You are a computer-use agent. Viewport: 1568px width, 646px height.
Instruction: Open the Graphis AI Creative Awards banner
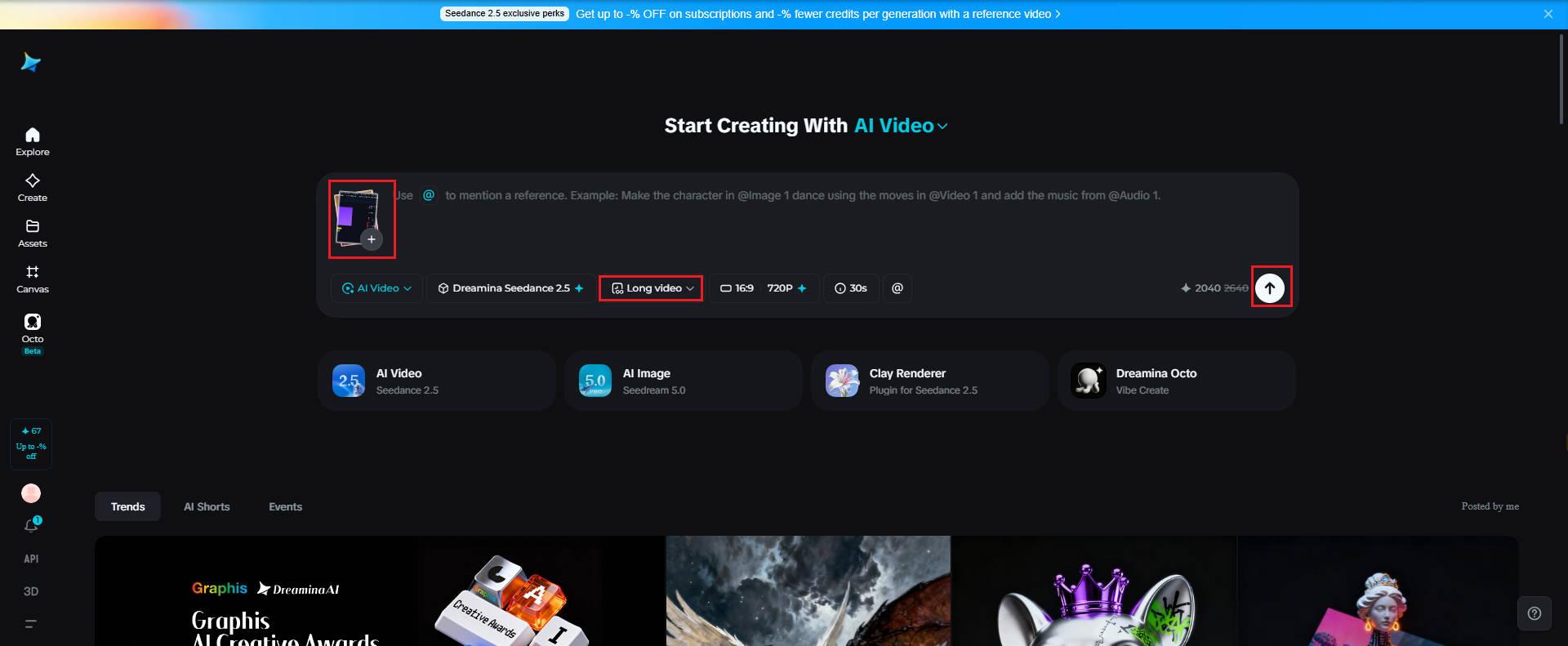[x=380, y=591]
